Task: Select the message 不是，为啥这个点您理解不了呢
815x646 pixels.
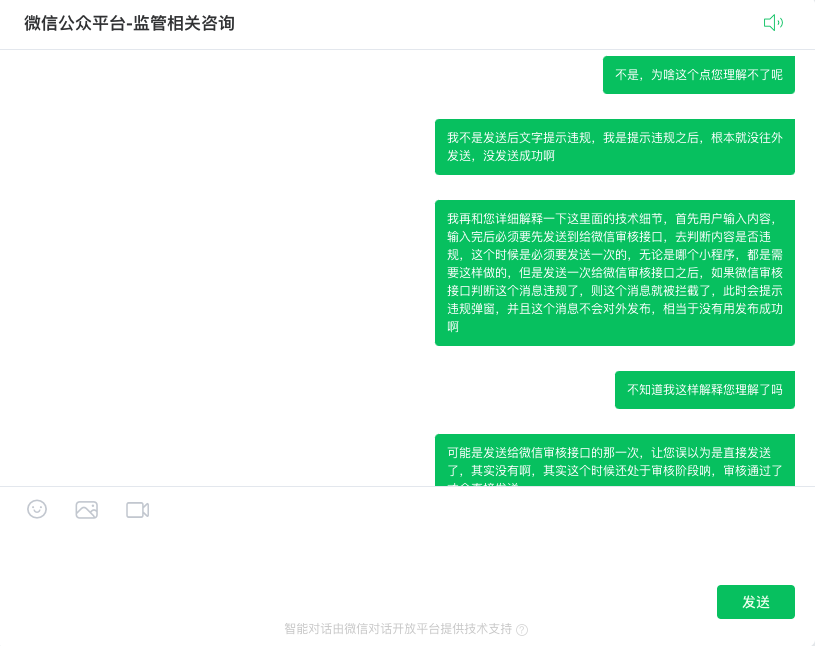Action: pos(699,75)
